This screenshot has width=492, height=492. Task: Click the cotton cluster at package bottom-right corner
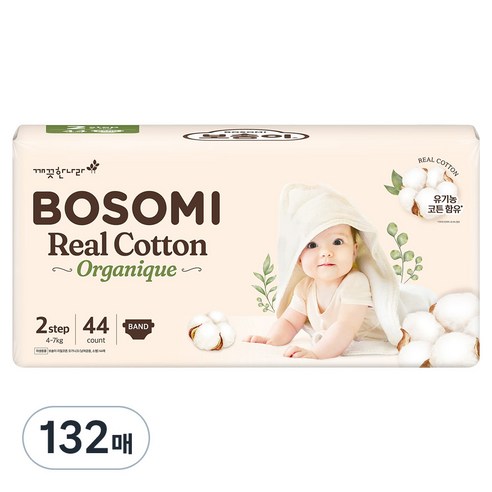click(441, 329)
